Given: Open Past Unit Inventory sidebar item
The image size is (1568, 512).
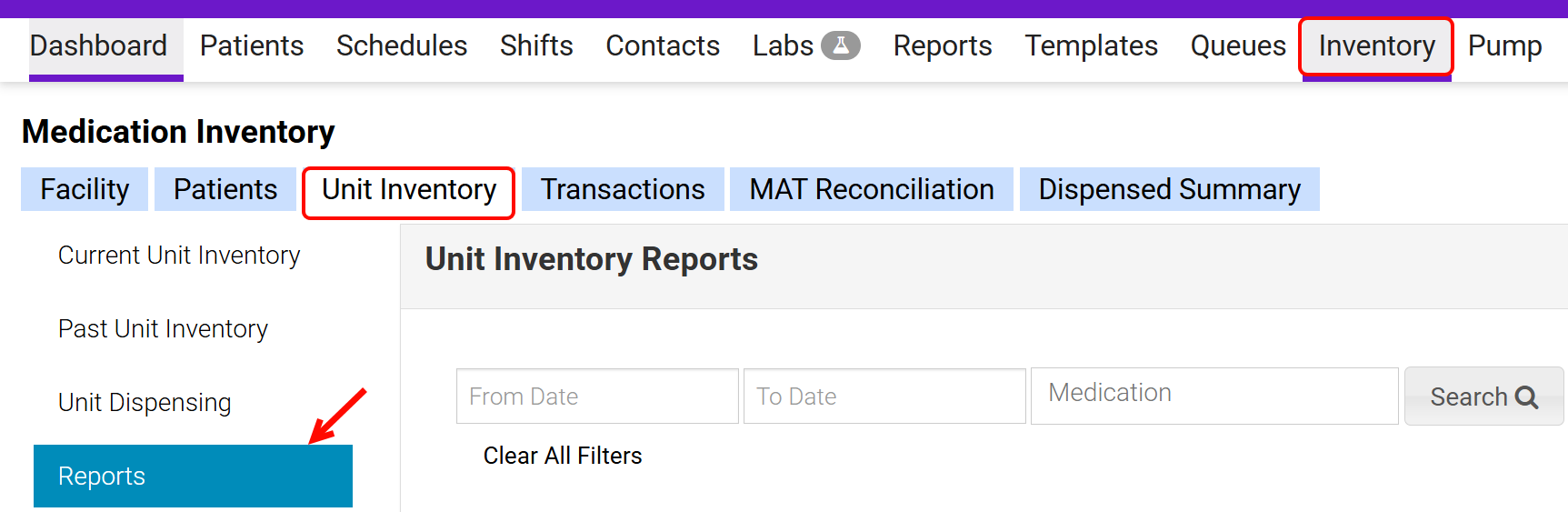Looking at the screenshot, I should tap(163, 329).
